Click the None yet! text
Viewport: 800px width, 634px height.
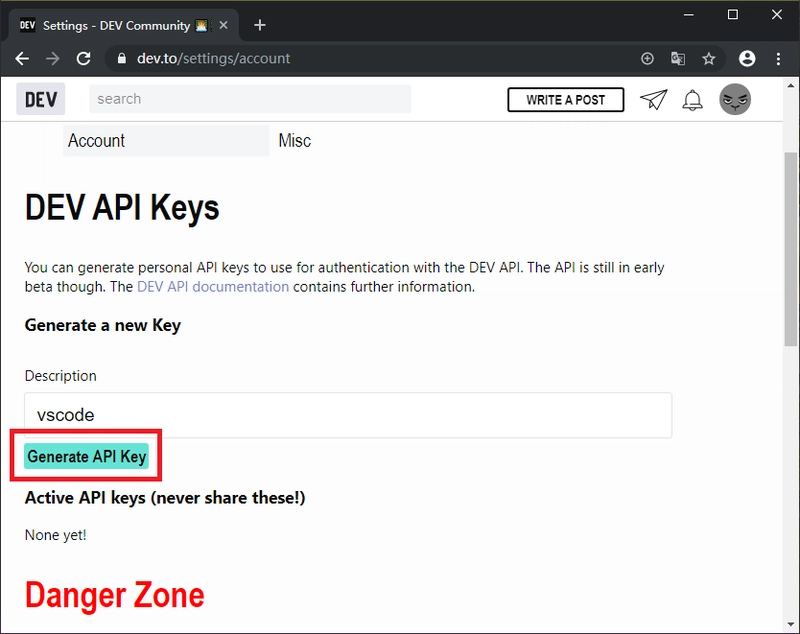56,535
